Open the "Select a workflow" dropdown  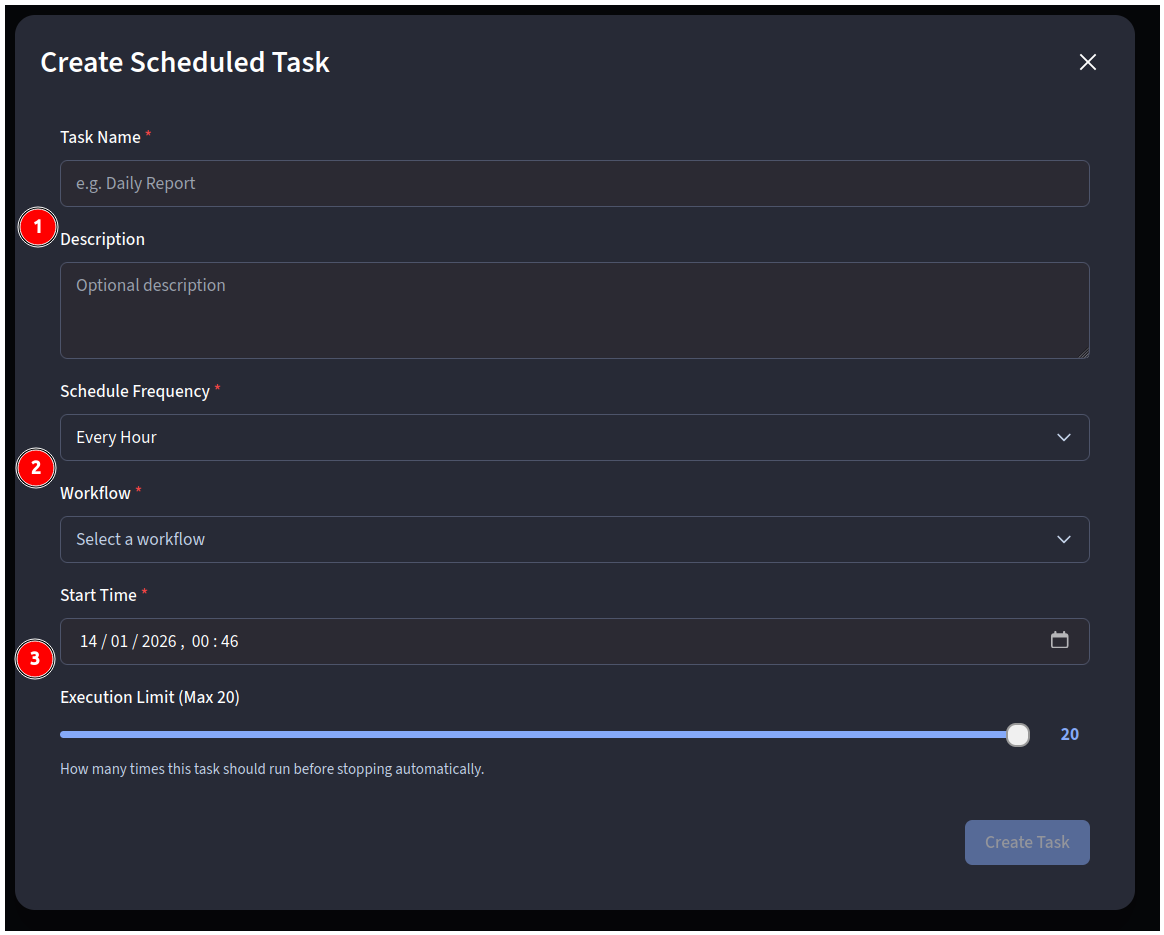coord(560,540)
